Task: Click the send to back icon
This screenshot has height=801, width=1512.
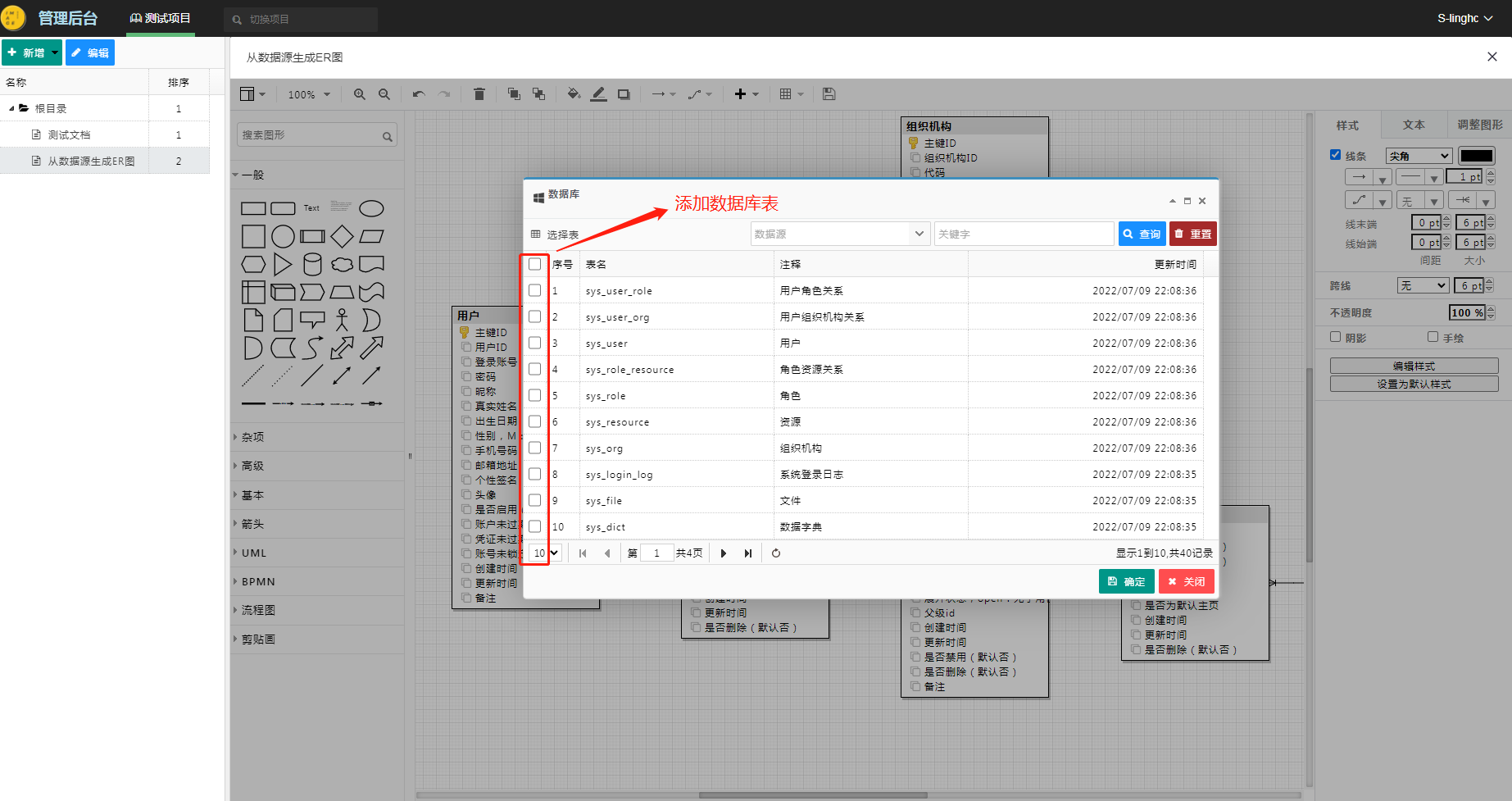Action: click(x=538, y=94)
